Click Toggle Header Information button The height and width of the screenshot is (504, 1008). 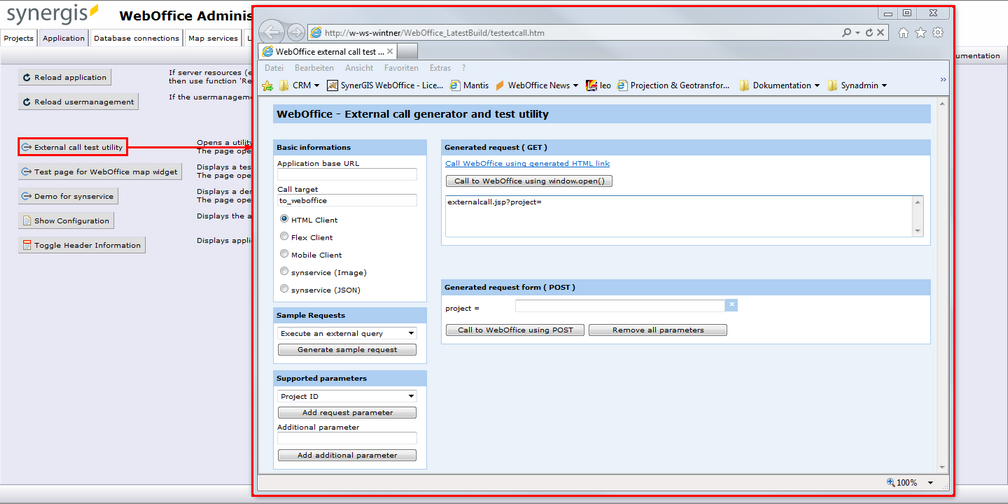click(82, 245)
